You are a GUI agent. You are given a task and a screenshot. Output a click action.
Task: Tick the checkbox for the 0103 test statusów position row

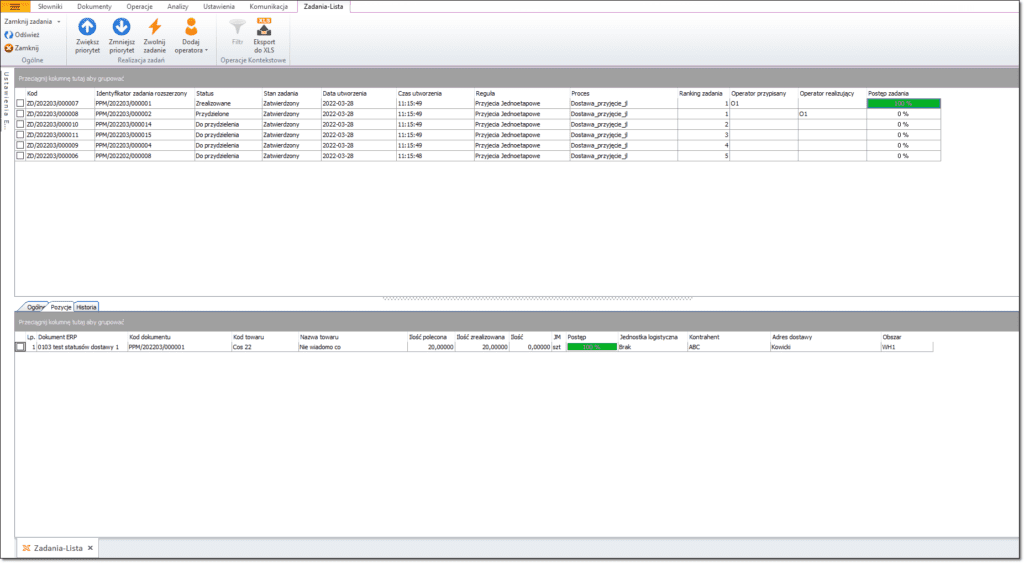(20, 347)
